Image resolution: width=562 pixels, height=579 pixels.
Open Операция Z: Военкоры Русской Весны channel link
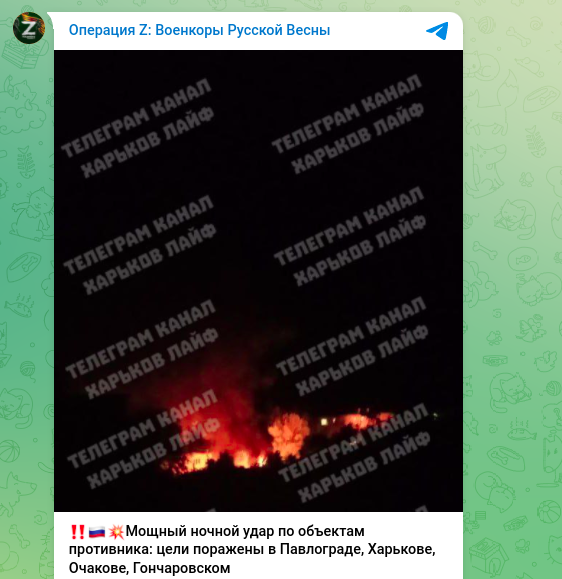coord(199,30)
